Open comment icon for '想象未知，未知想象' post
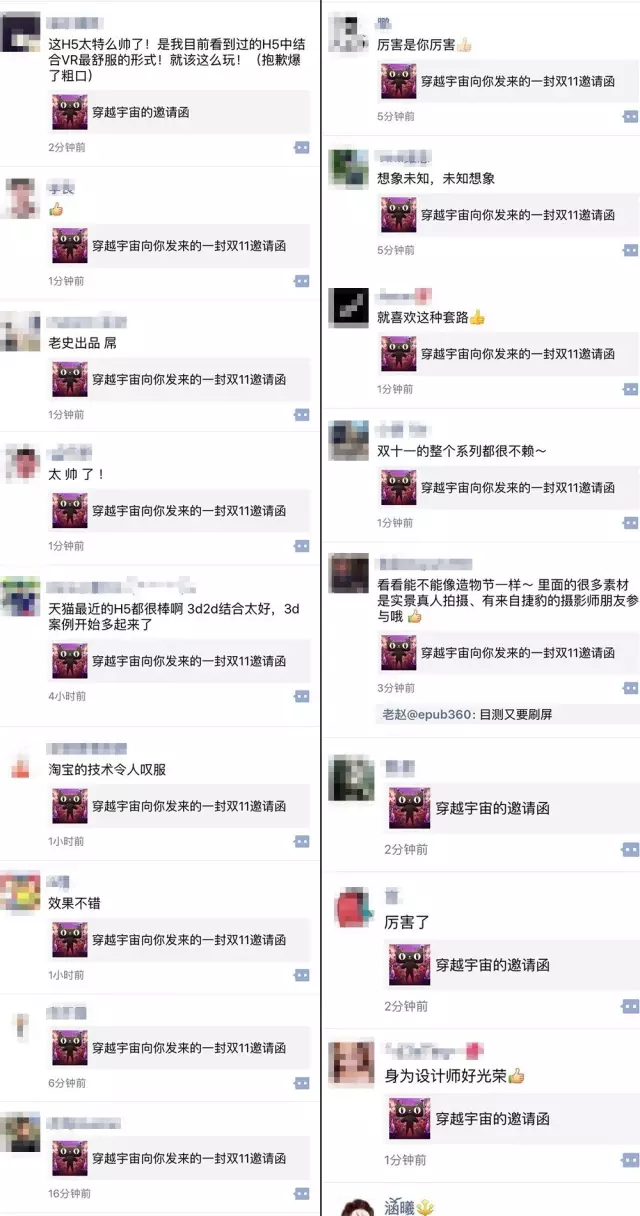The image size is (640, 1216). (630, 249)
